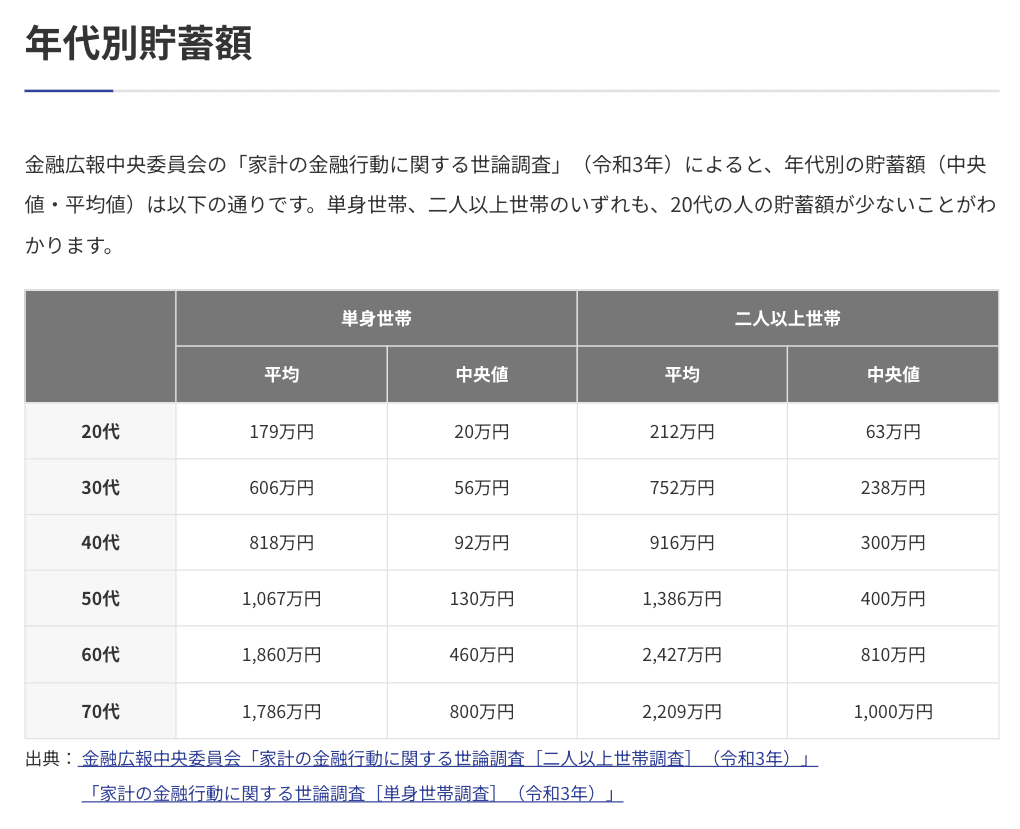Select the 1,067万円 table cell
Screen dimensions: 1020x829
click(281, 599)
